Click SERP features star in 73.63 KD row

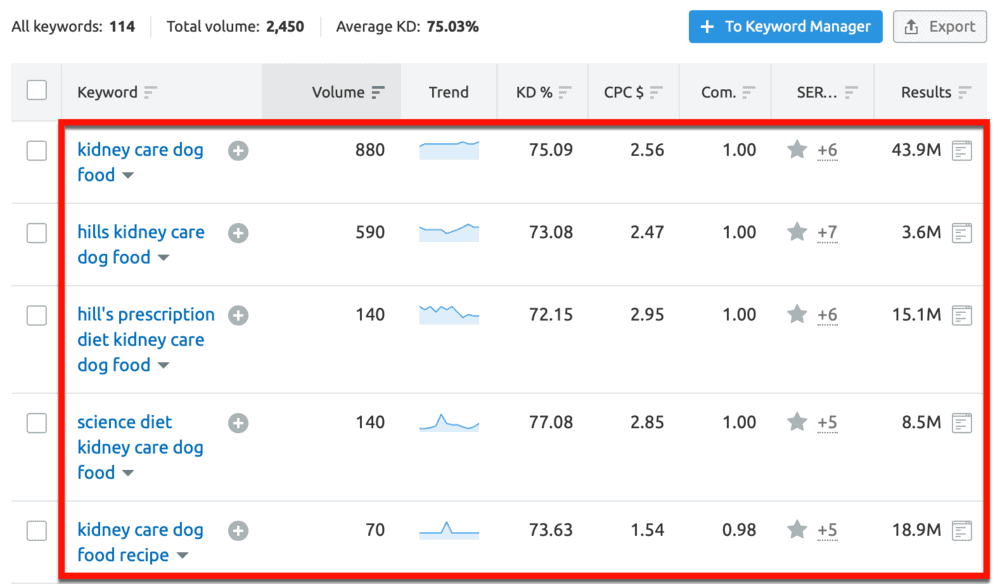point(797,529)
